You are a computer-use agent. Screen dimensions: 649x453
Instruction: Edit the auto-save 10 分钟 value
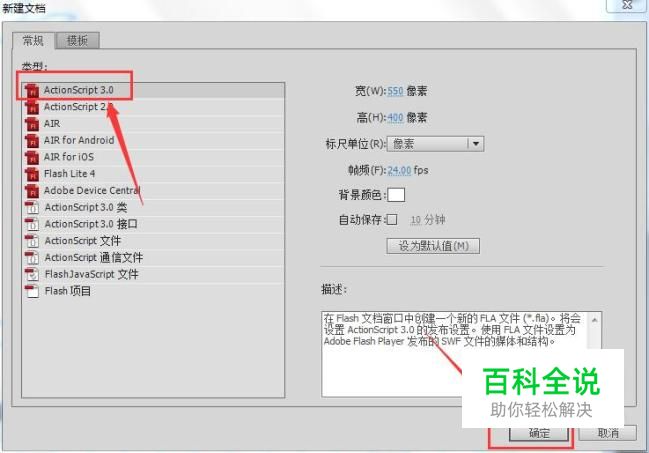point(415,220)
